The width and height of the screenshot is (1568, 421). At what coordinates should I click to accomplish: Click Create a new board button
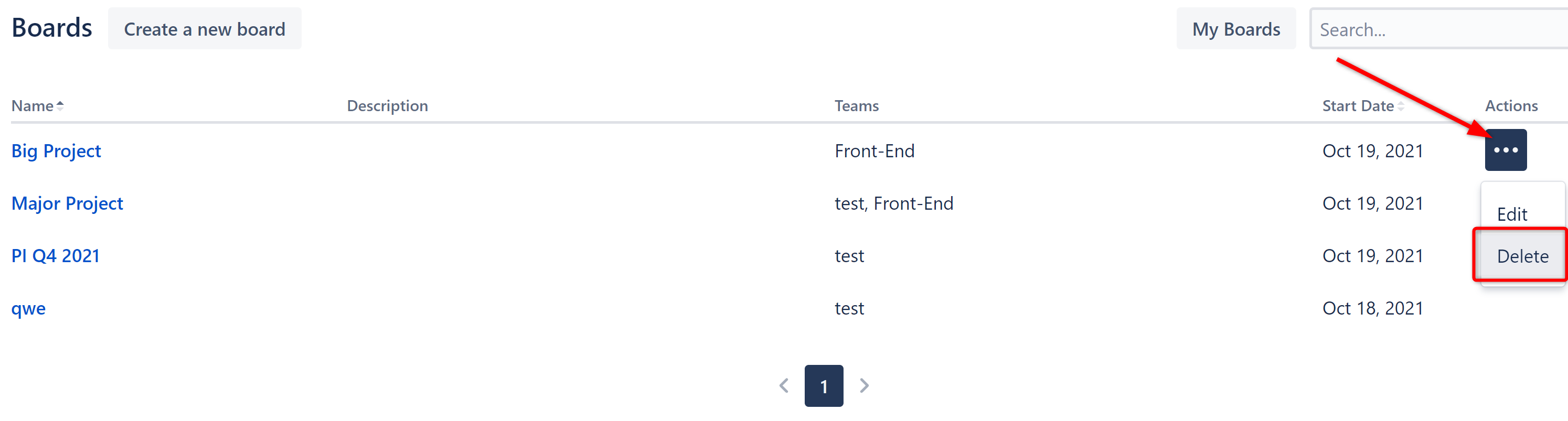click(x=205, y=29)
